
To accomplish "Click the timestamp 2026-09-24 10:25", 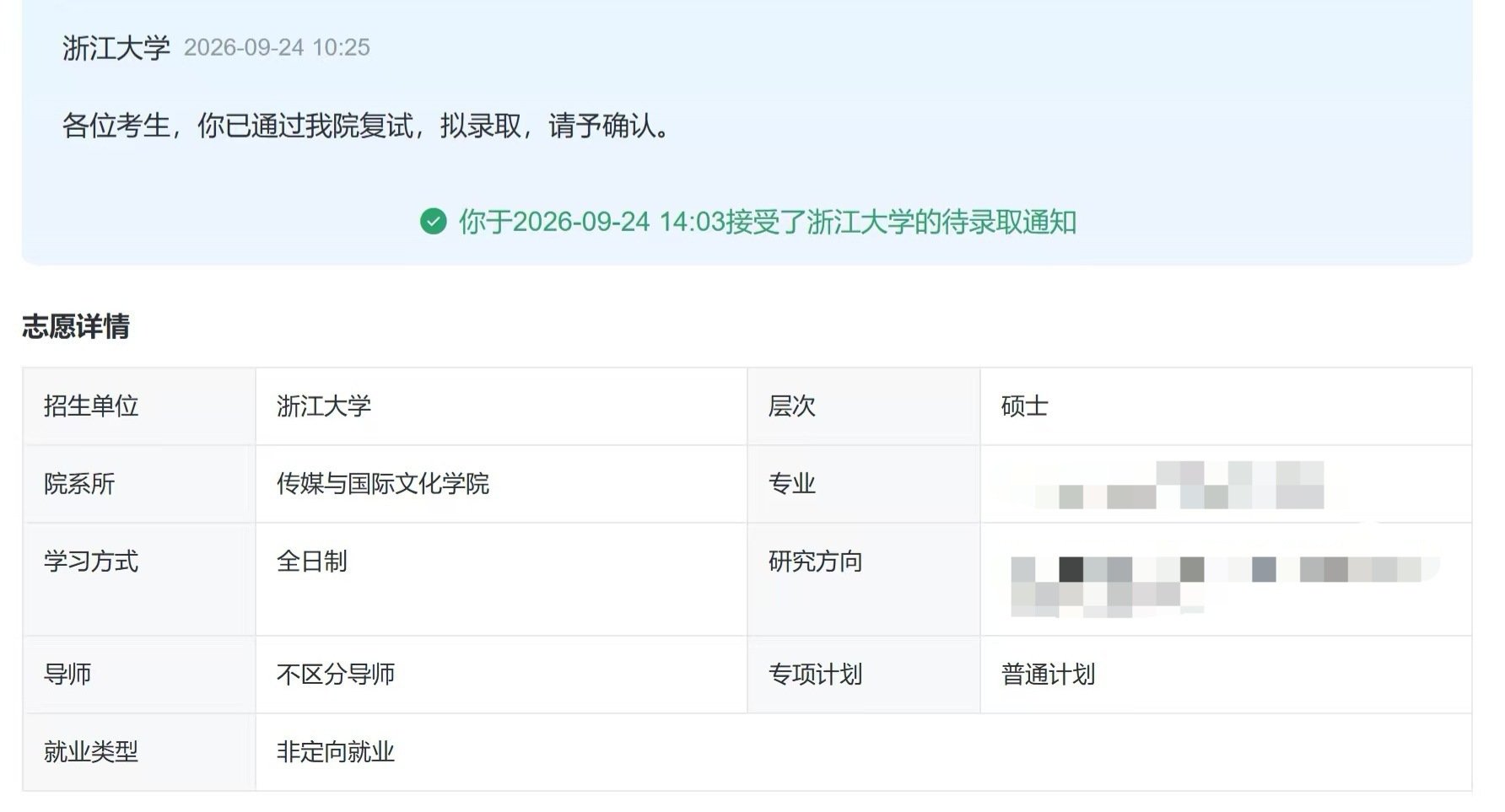I will click(x=277, y=47).
